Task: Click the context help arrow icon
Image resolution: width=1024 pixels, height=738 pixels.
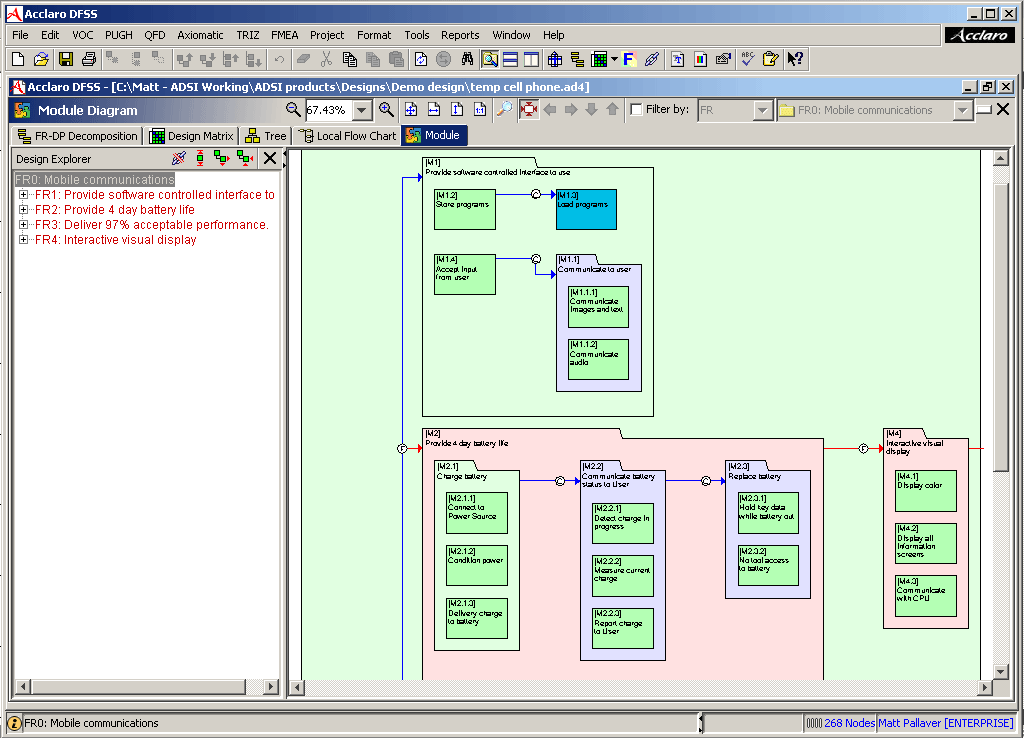Action: pyautogui.click(x=795, y=60)
